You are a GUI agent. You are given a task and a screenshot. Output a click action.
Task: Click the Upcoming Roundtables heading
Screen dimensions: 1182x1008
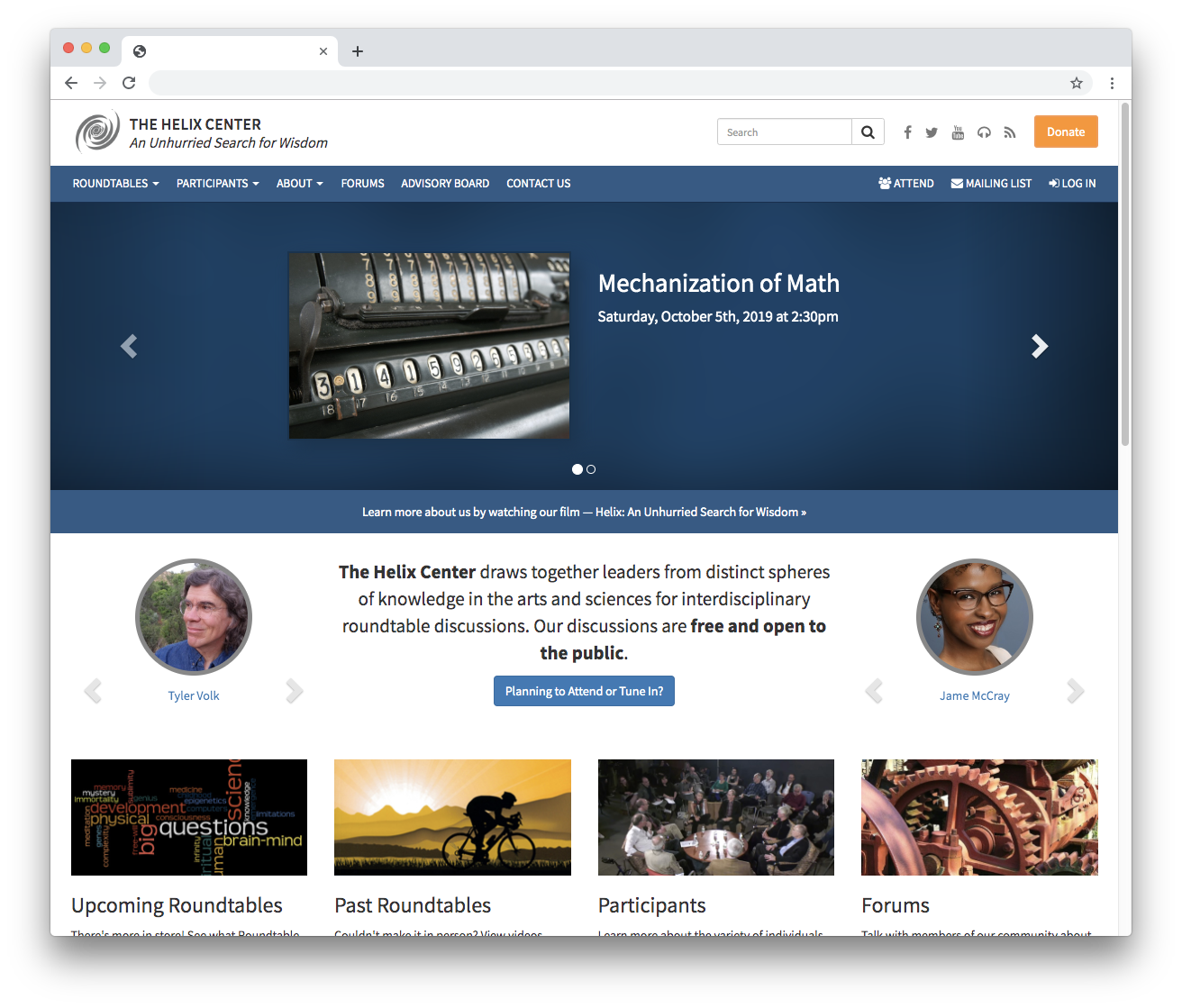[177, 905]
